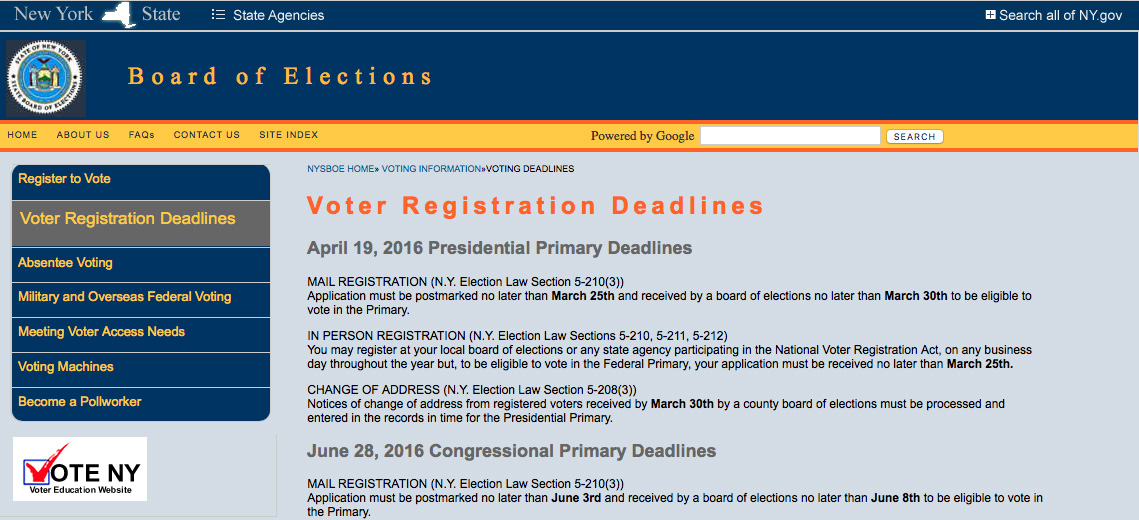Open the State Agencies list

(x=268, y=15)
